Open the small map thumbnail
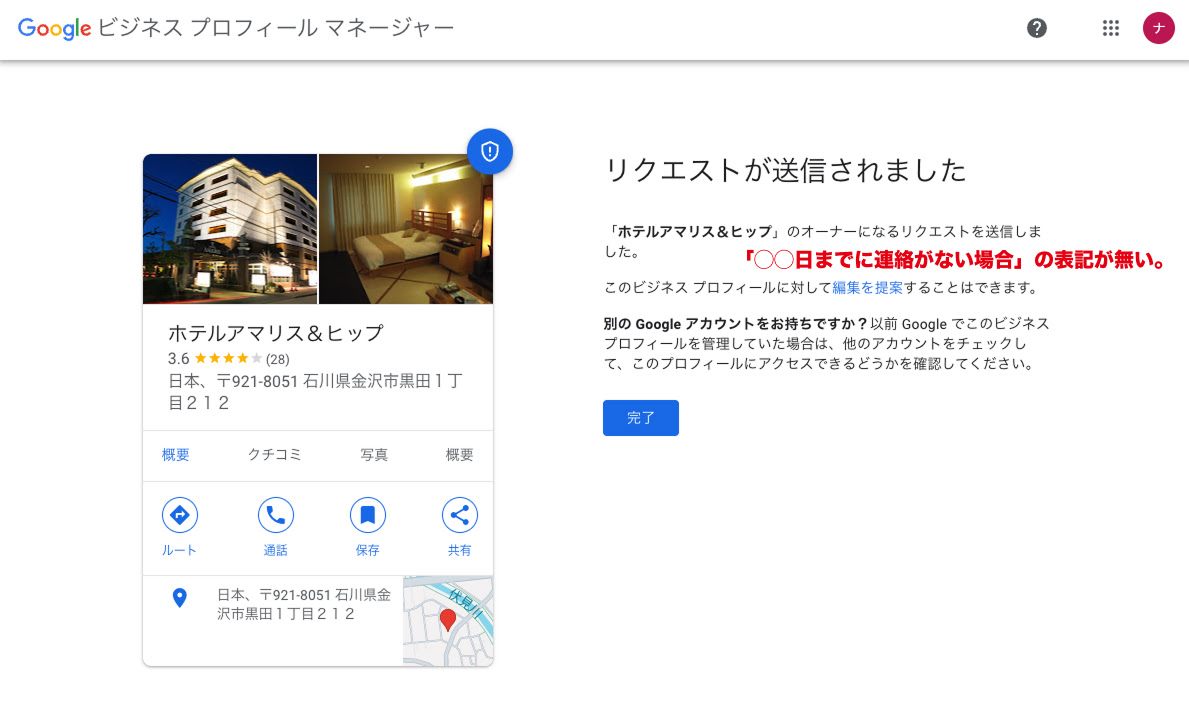Viewport: 1189px width, 723px height. (x=448, y=621)
